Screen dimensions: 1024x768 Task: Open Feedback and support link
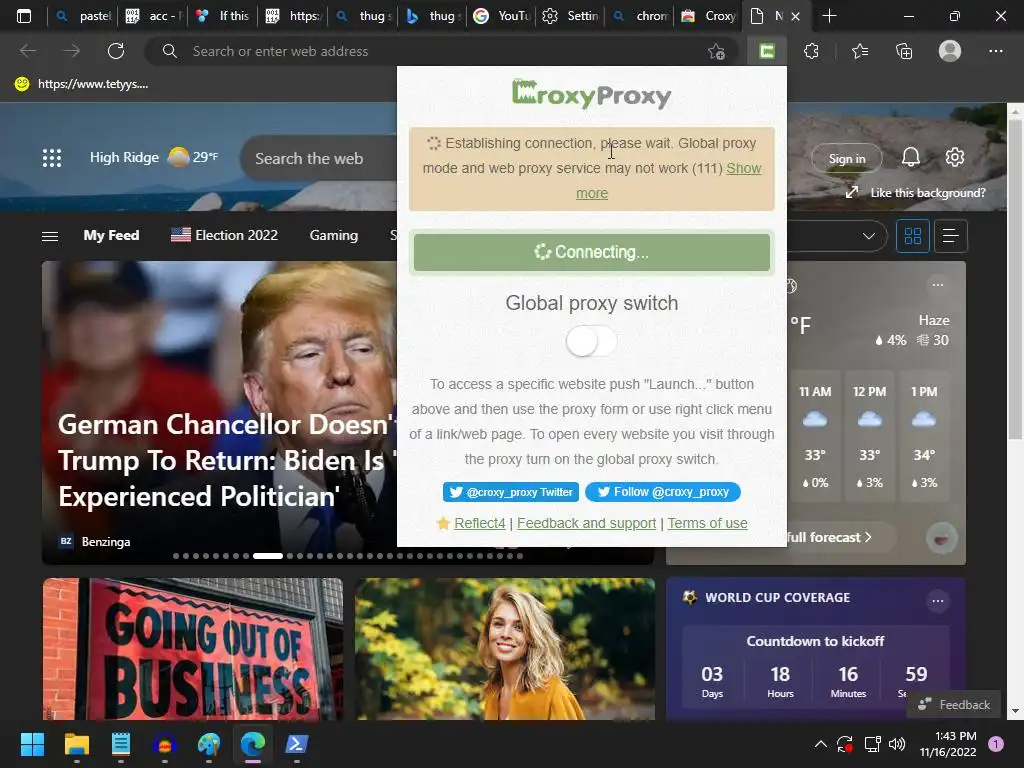(586, 523)
